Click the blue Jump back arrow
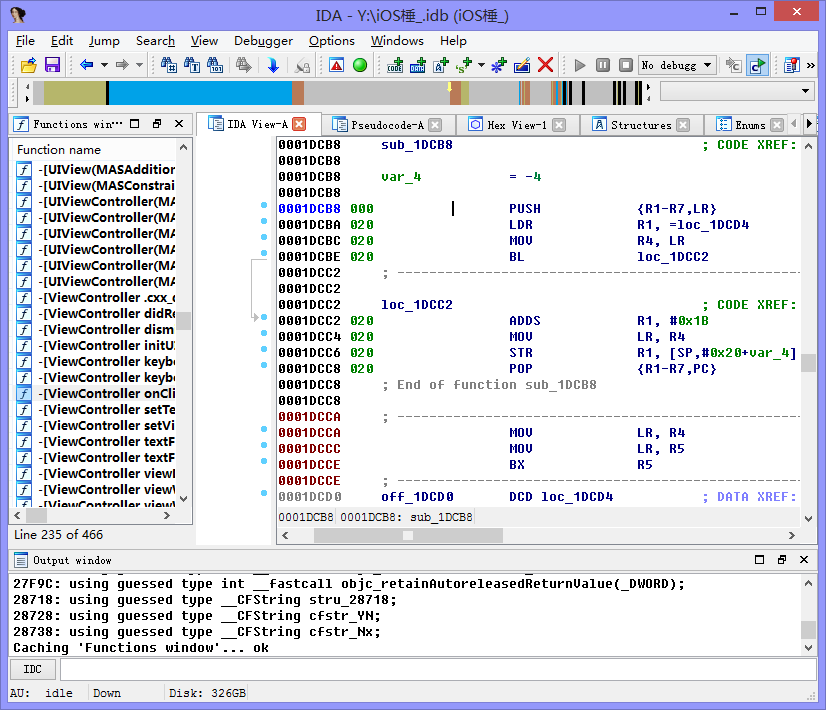The height and width of the screenshot is (710, 826). coord(87,65)
